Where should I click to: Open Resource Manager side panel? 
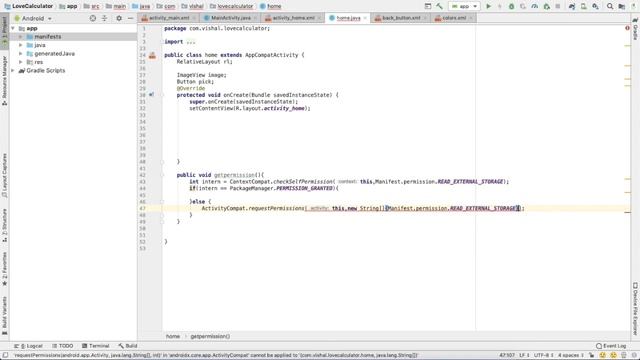[4, 80]
